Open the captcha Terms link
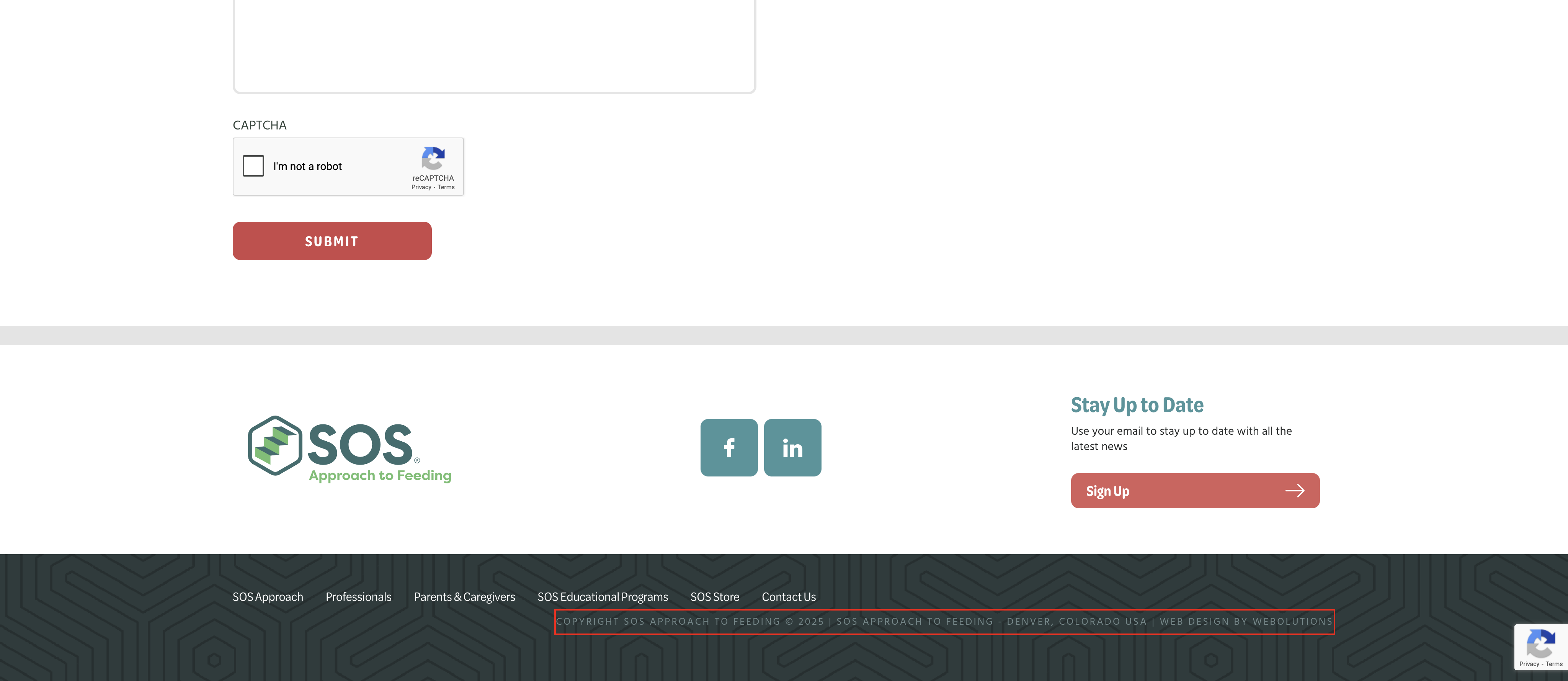This screenshot has height=681, width=1568. [446, 188]
